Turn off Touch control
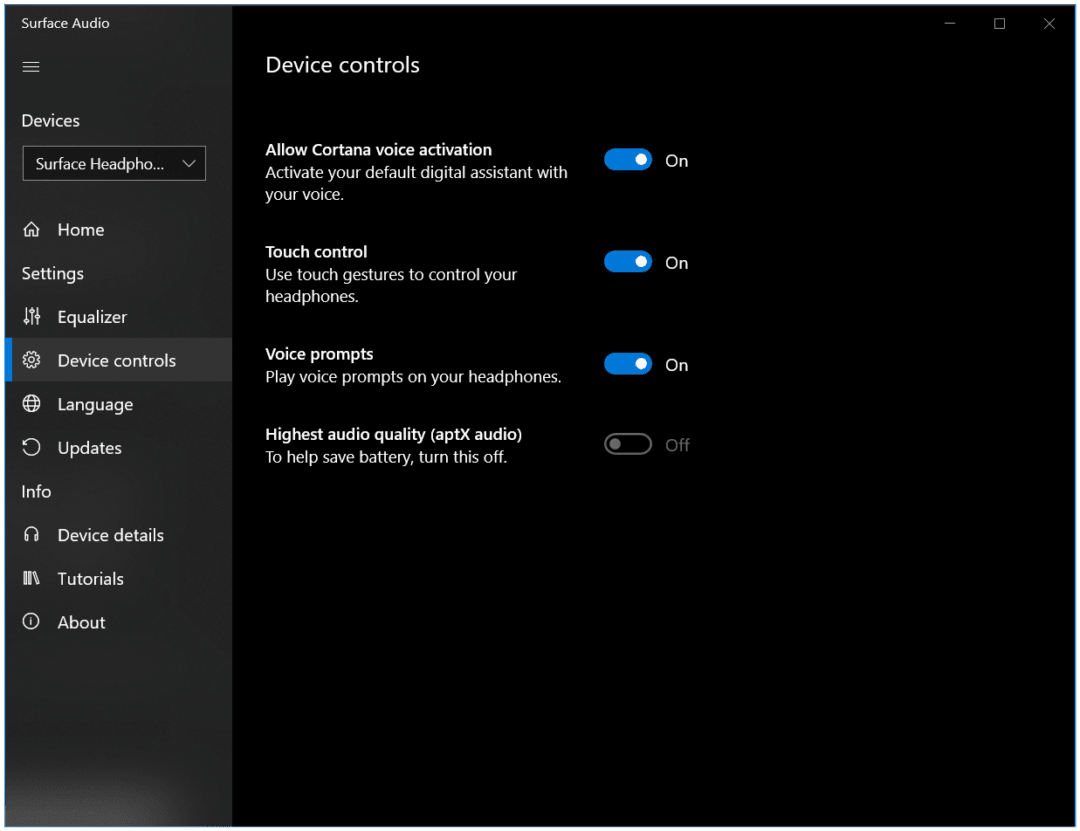The height and width of the screenshot is (831, 1080). click(627, 261)
